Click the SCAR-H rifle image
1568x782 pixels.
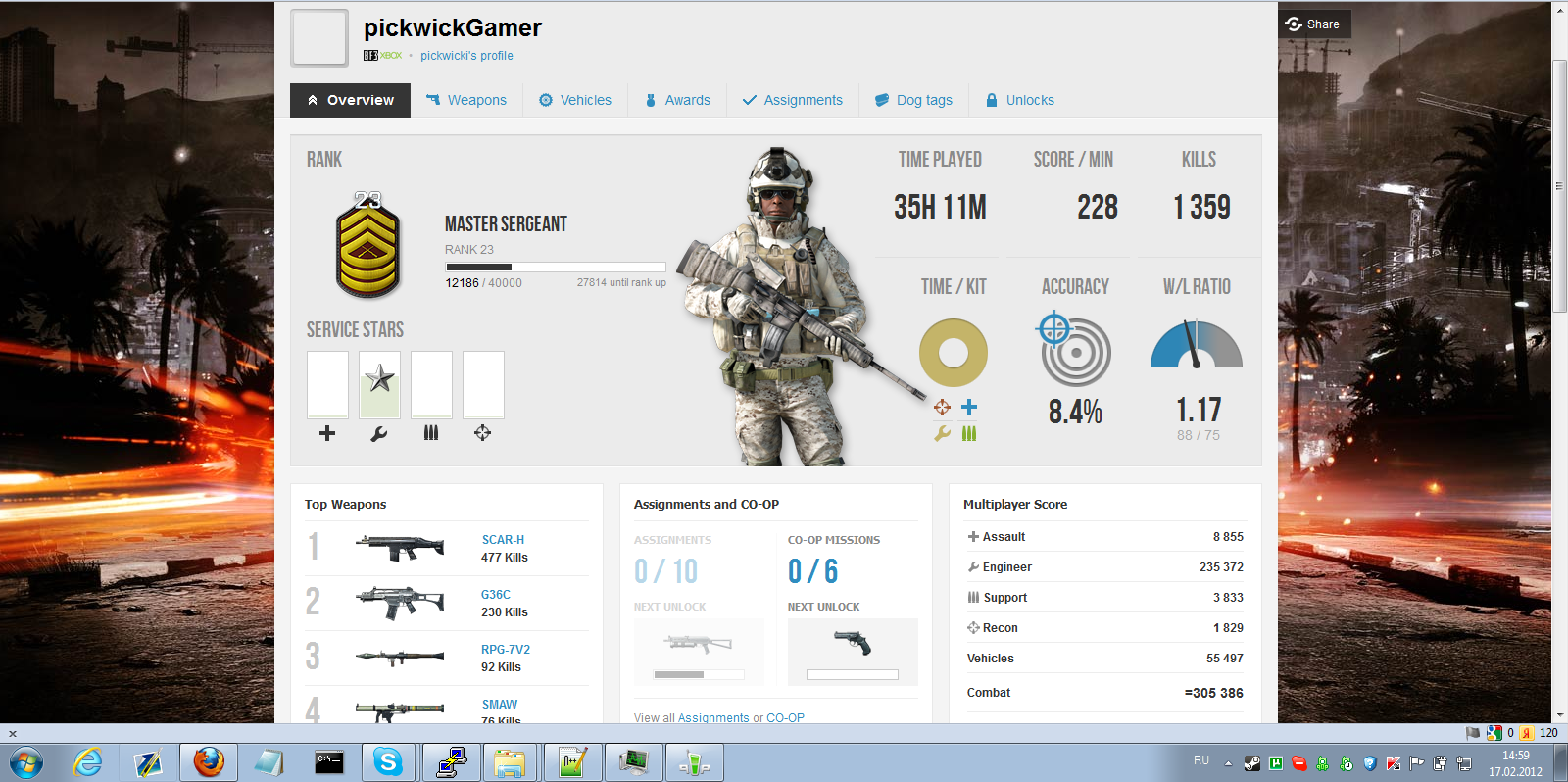400,547
